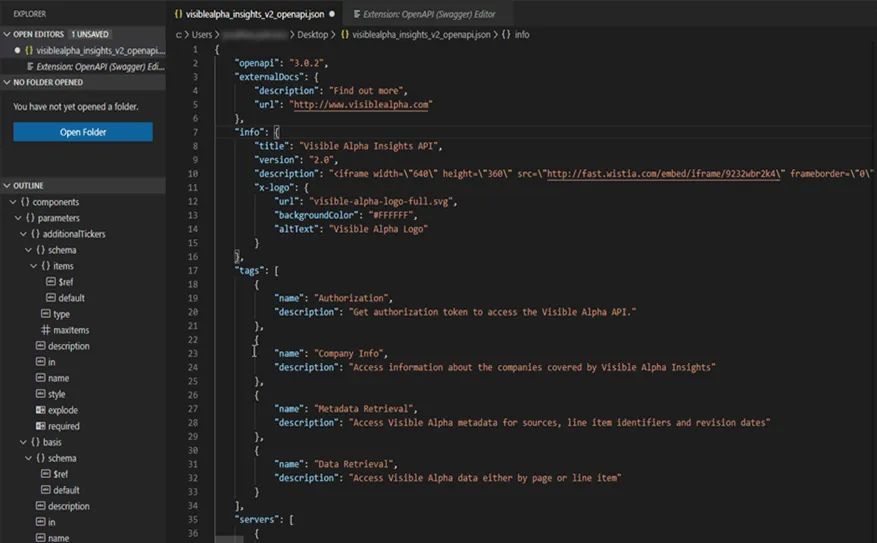Click the Open Folder button

[83, 132]
